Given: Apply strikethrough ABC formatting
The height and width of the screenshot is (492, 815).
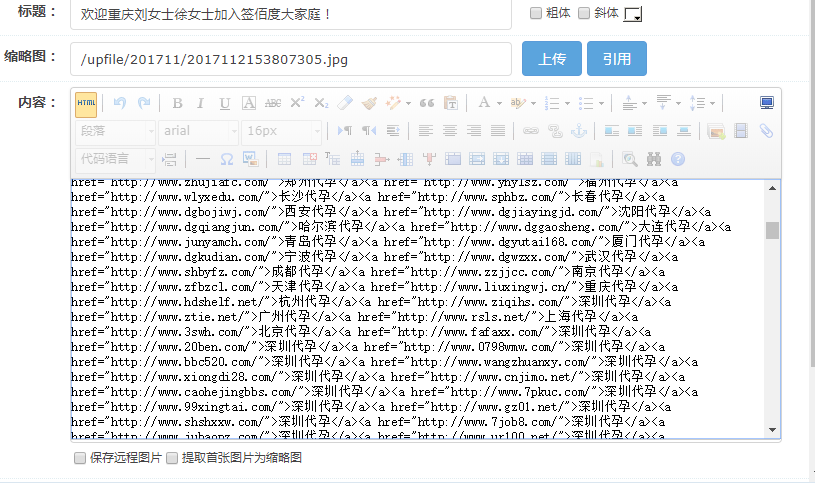Looking at the screenshot, I should (273, 103).
